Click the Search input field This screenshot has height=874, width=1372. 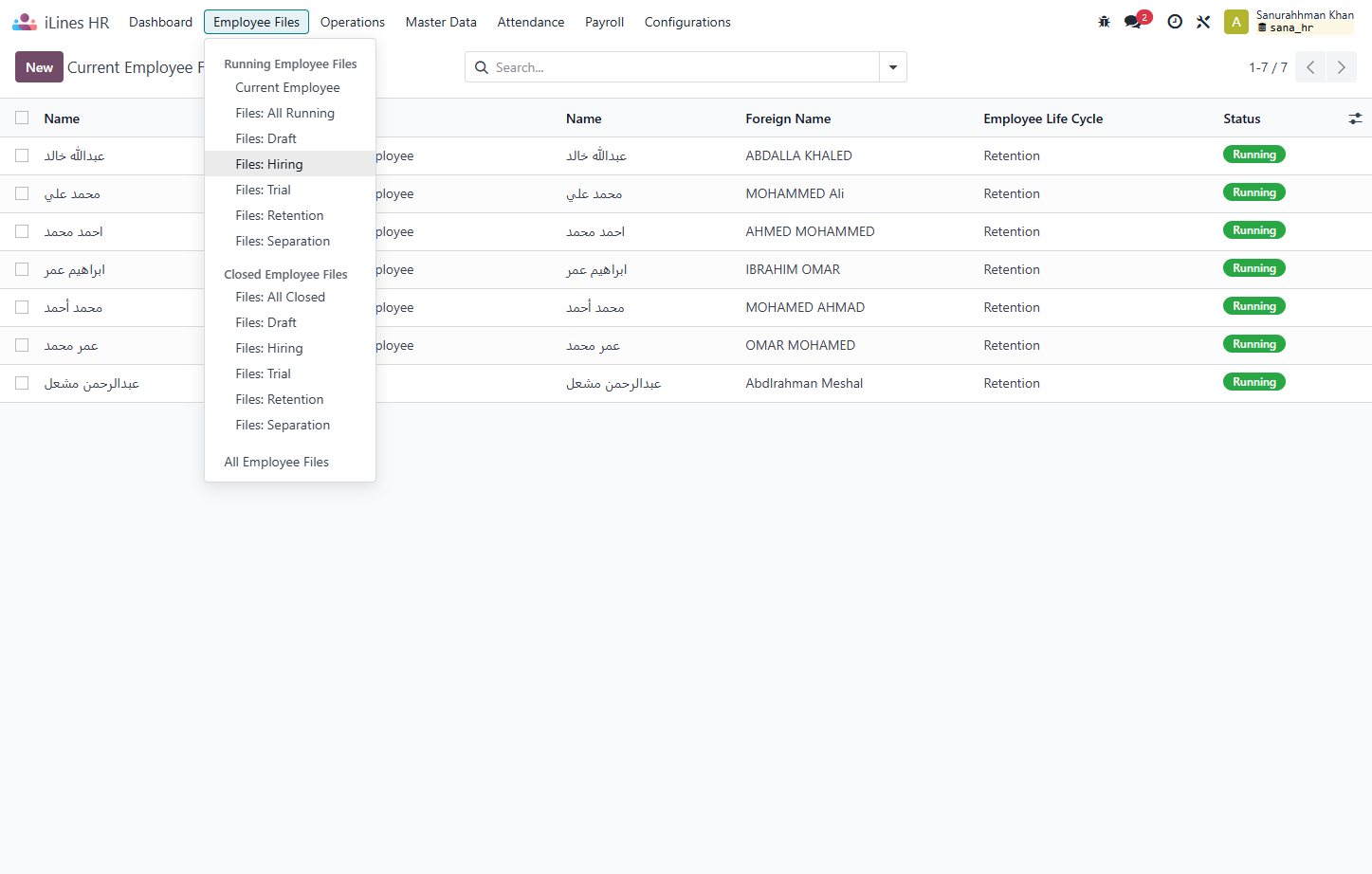[685, 67]
